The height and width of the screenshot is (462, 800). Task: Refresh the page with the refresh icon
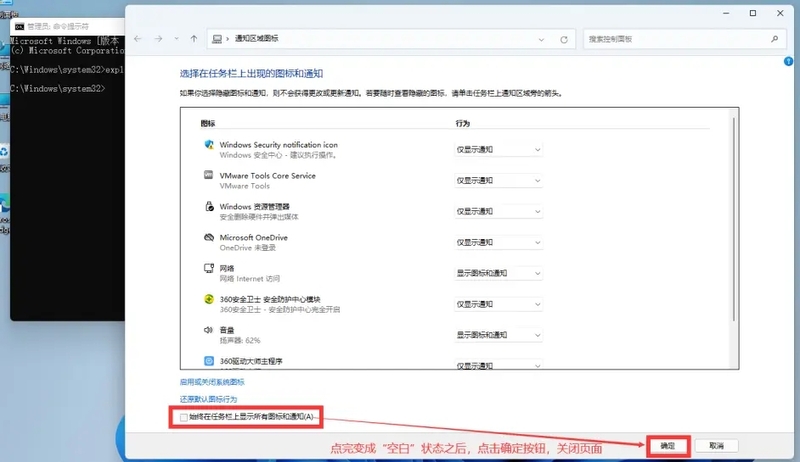pyautogui.click(x=564, y=39)
